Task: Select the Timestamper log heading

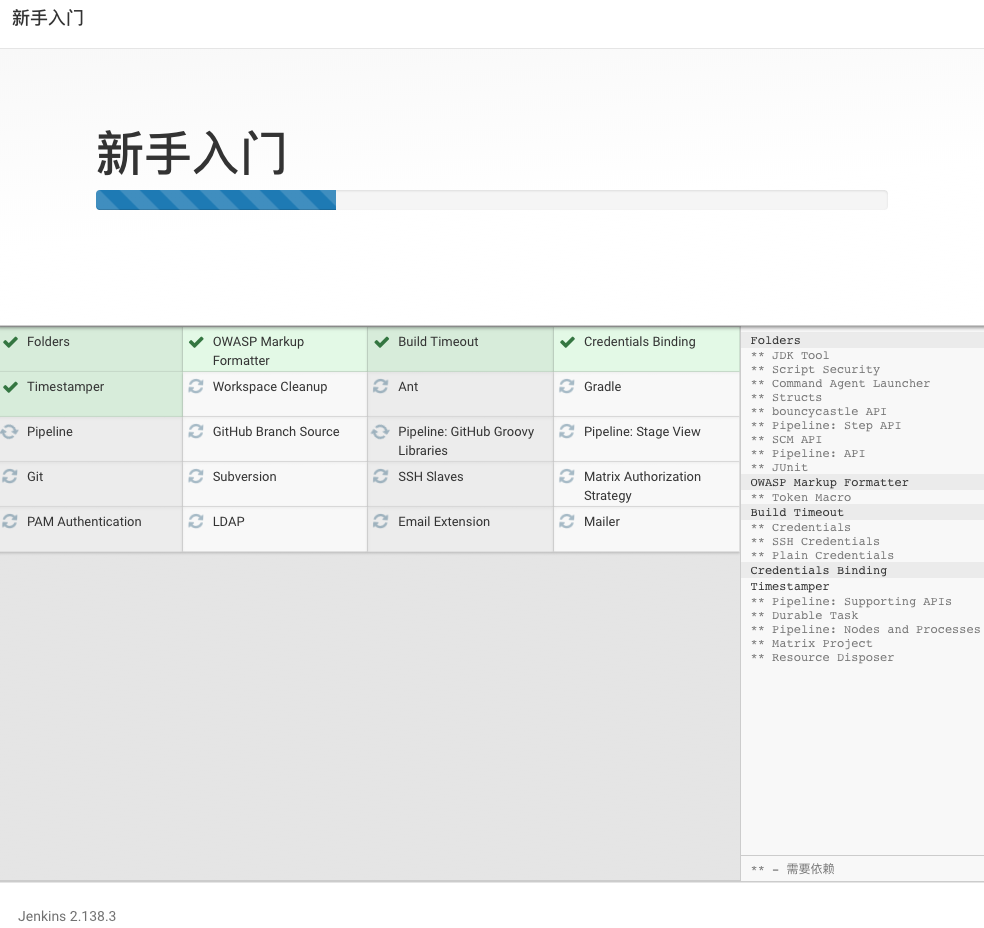Action: point(790,587)
